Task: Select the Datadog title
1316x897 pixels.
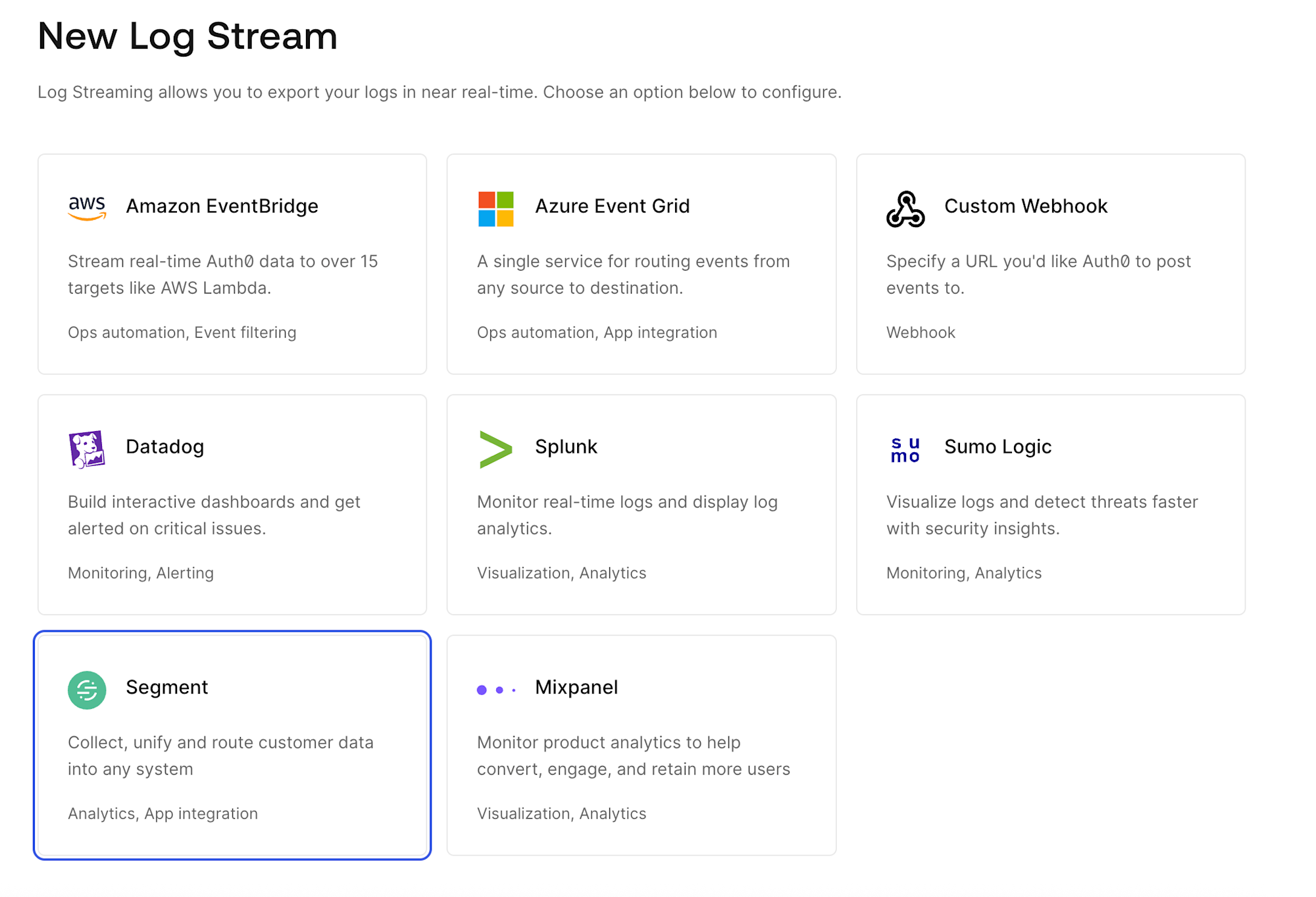Action: (164, 446)
